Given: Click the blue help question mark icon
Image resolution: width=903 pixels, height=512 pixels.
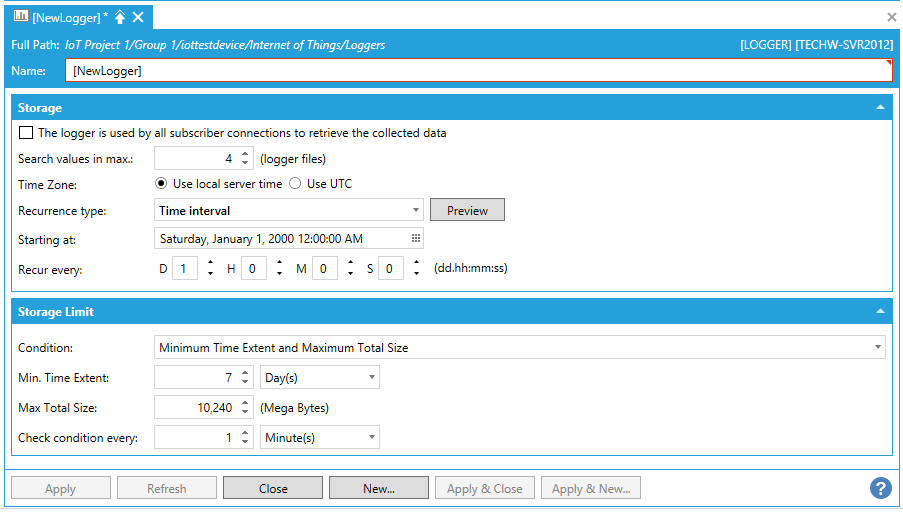Looking at the screenshot, I should [x=880, y=488].
